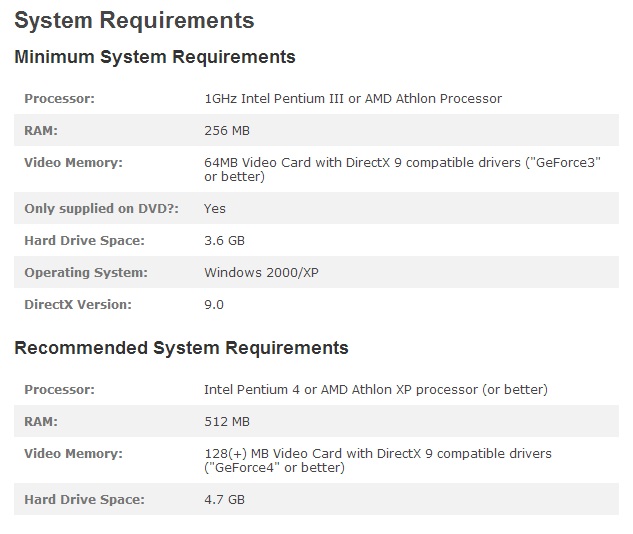The height and width of the screenshot is (534, 633).
Task: Click the "DirectX Version" label
Action: pyautogui.click(x=77, y=305)
